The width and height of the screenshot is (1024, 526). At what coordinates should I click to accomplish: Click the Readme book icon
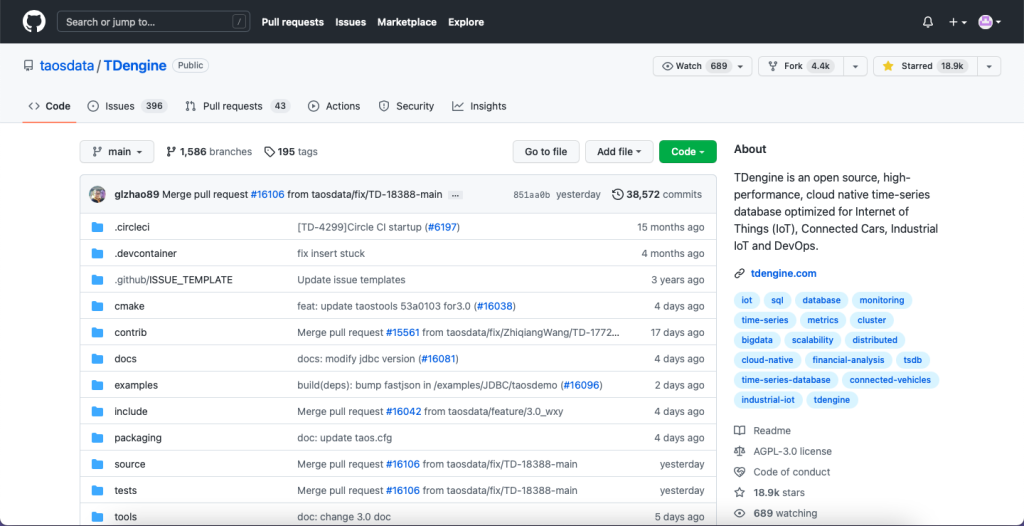point(740,431)
